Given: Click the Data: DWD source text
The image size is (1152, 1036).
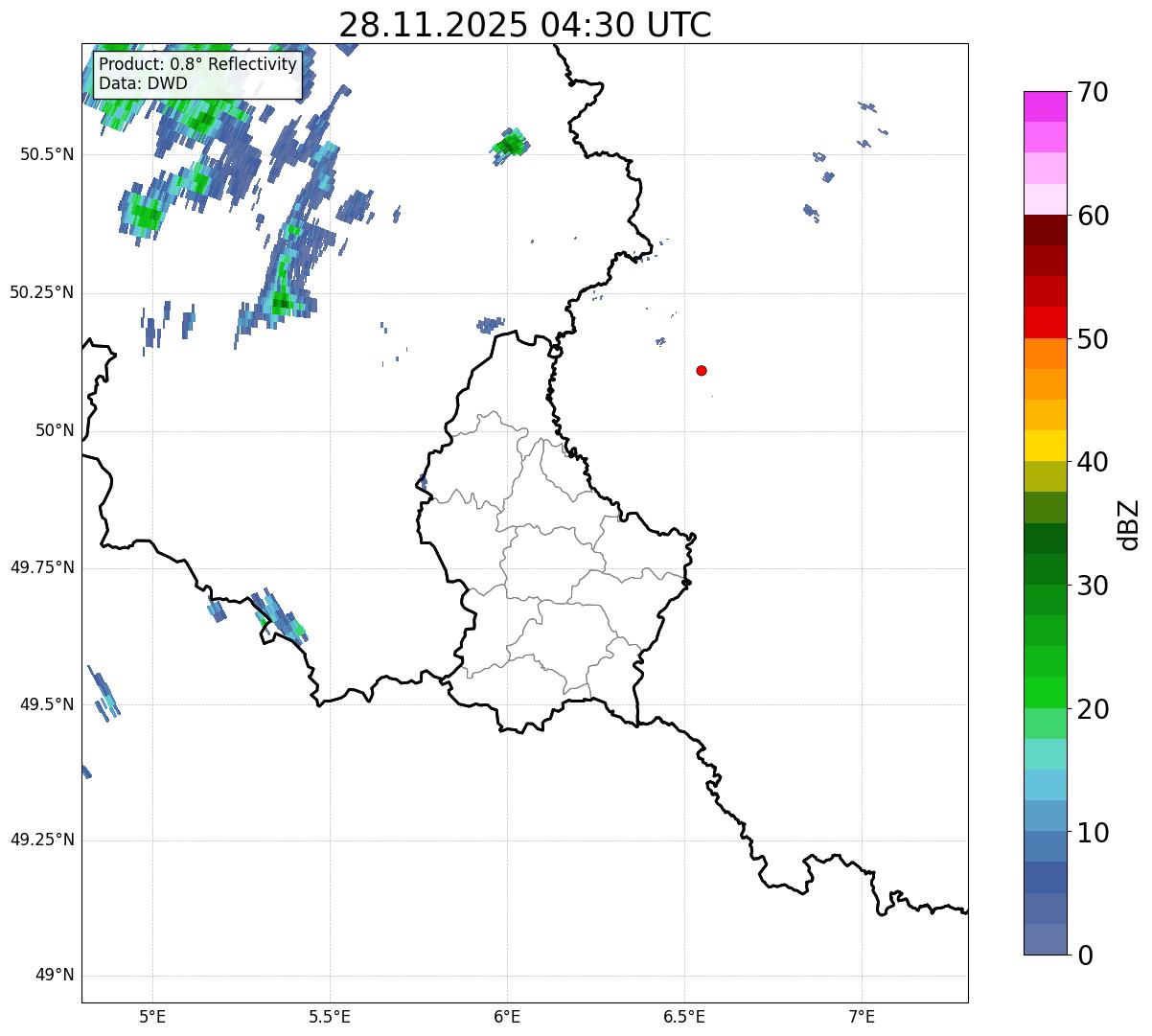Looking at the screenshot, I should (143, 84).
